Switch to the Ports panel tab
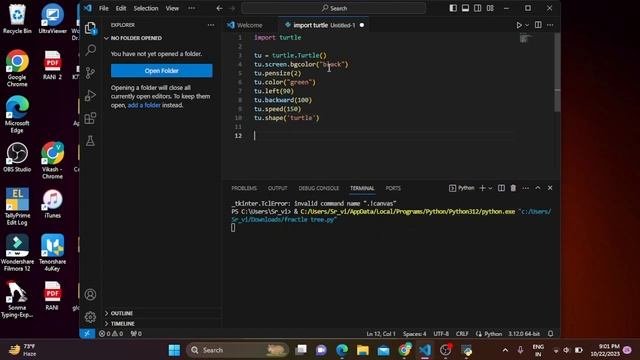The width and height of the screenshot is (640, 360). 393,188
